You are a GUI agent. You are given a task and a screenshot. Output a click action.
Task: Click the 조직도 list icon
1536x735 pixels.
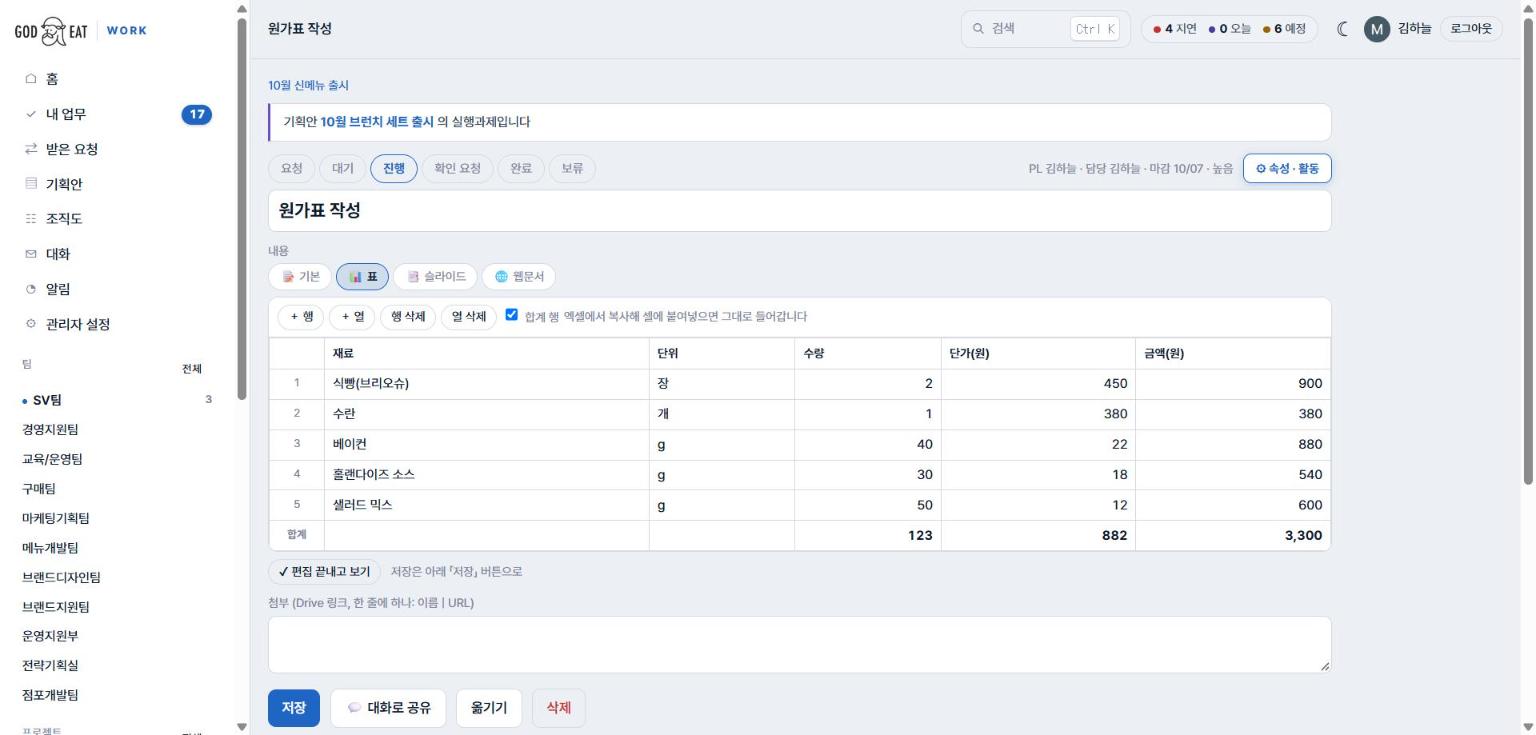pos(30,219)
